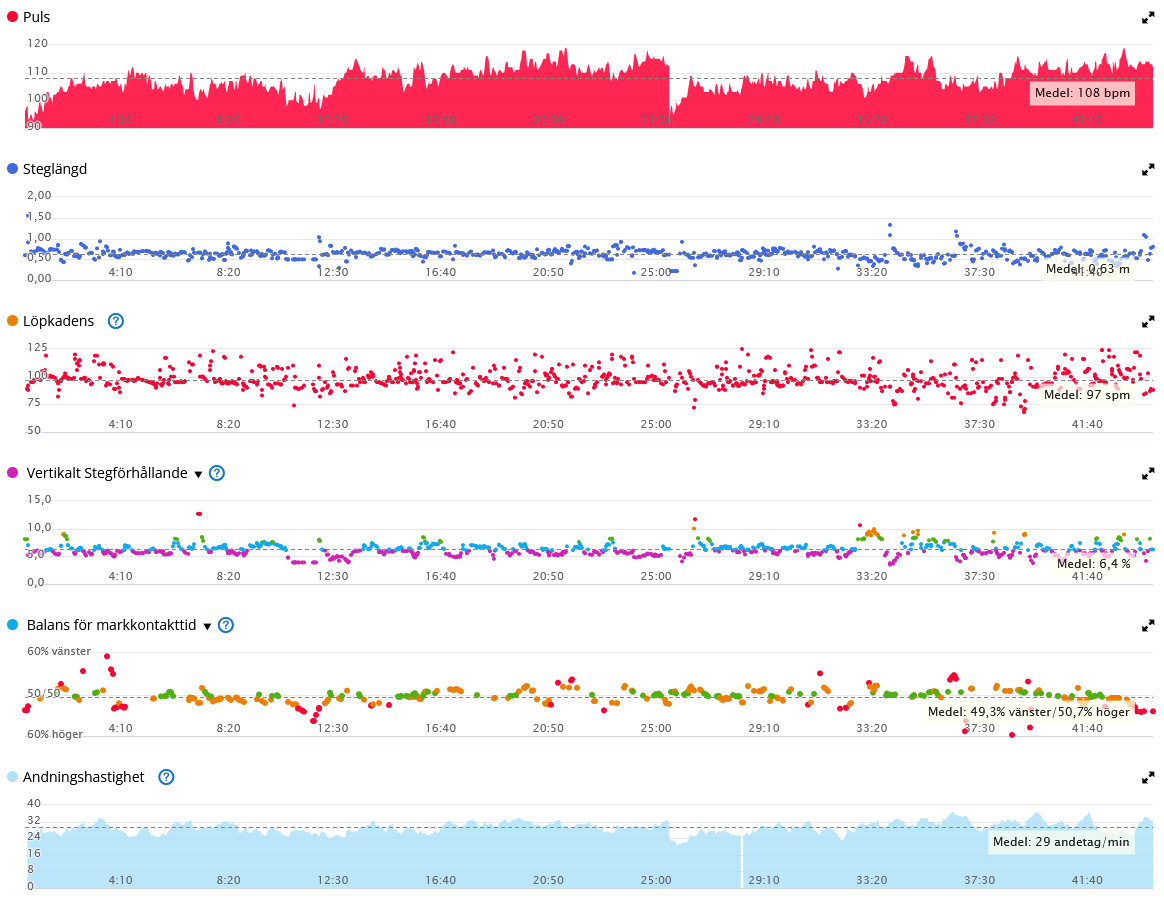Image resolution: width=1164 pixels, height=898 pixels.
Task: Click the 'Medel: 49,3% vänster / 50,7% höger' label
Action: click(x=1028, y=712)
